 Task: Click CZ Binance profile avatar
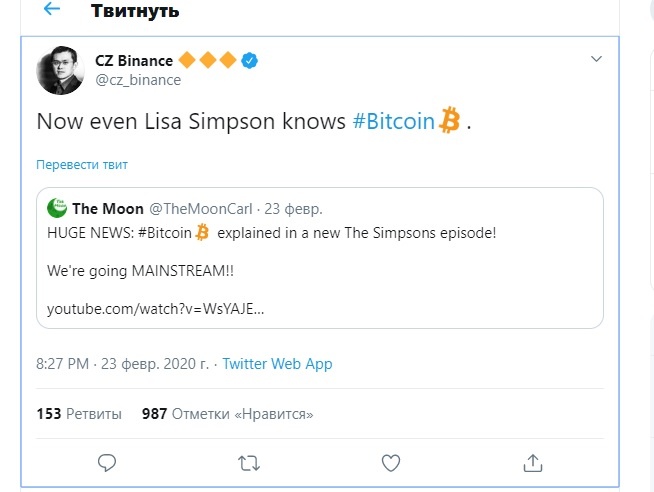[x=60, y=71]
